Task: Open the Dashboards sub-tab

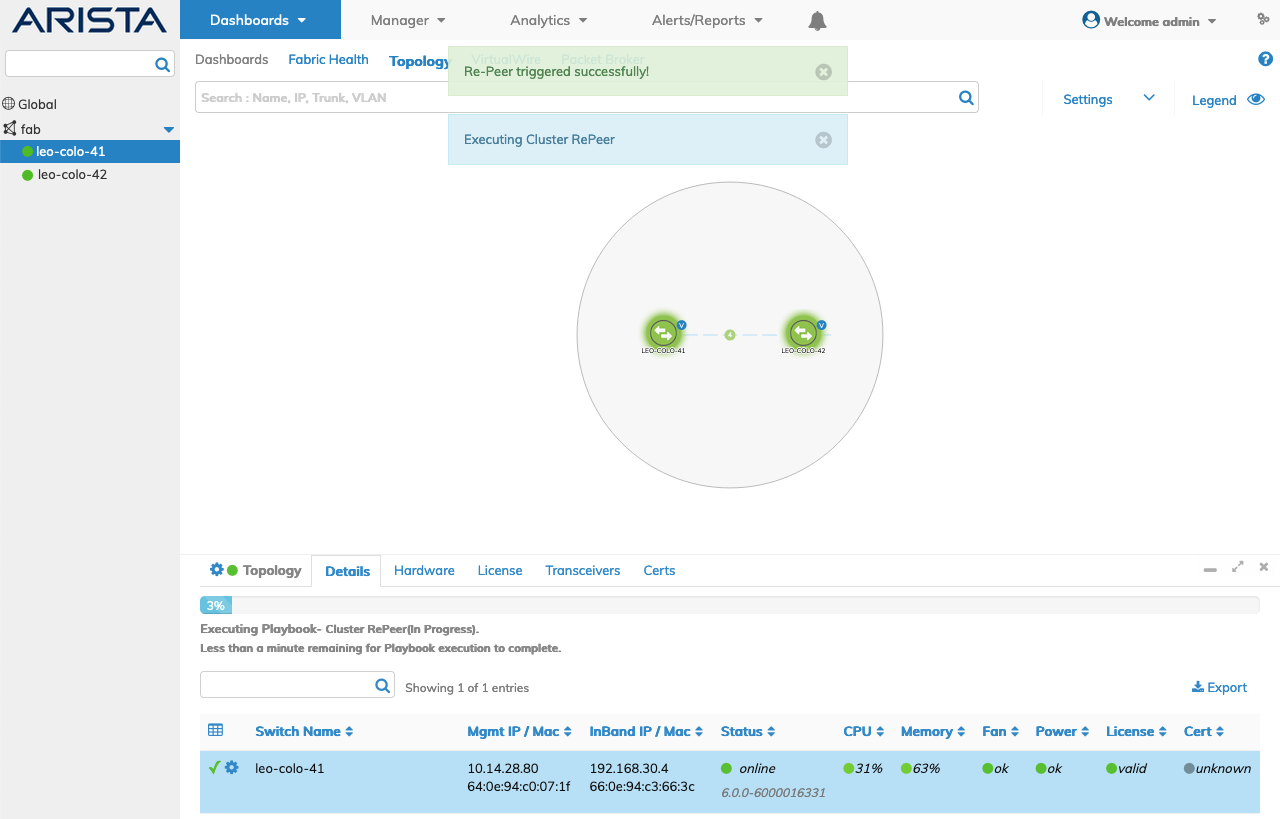Action: click(232, 59)
